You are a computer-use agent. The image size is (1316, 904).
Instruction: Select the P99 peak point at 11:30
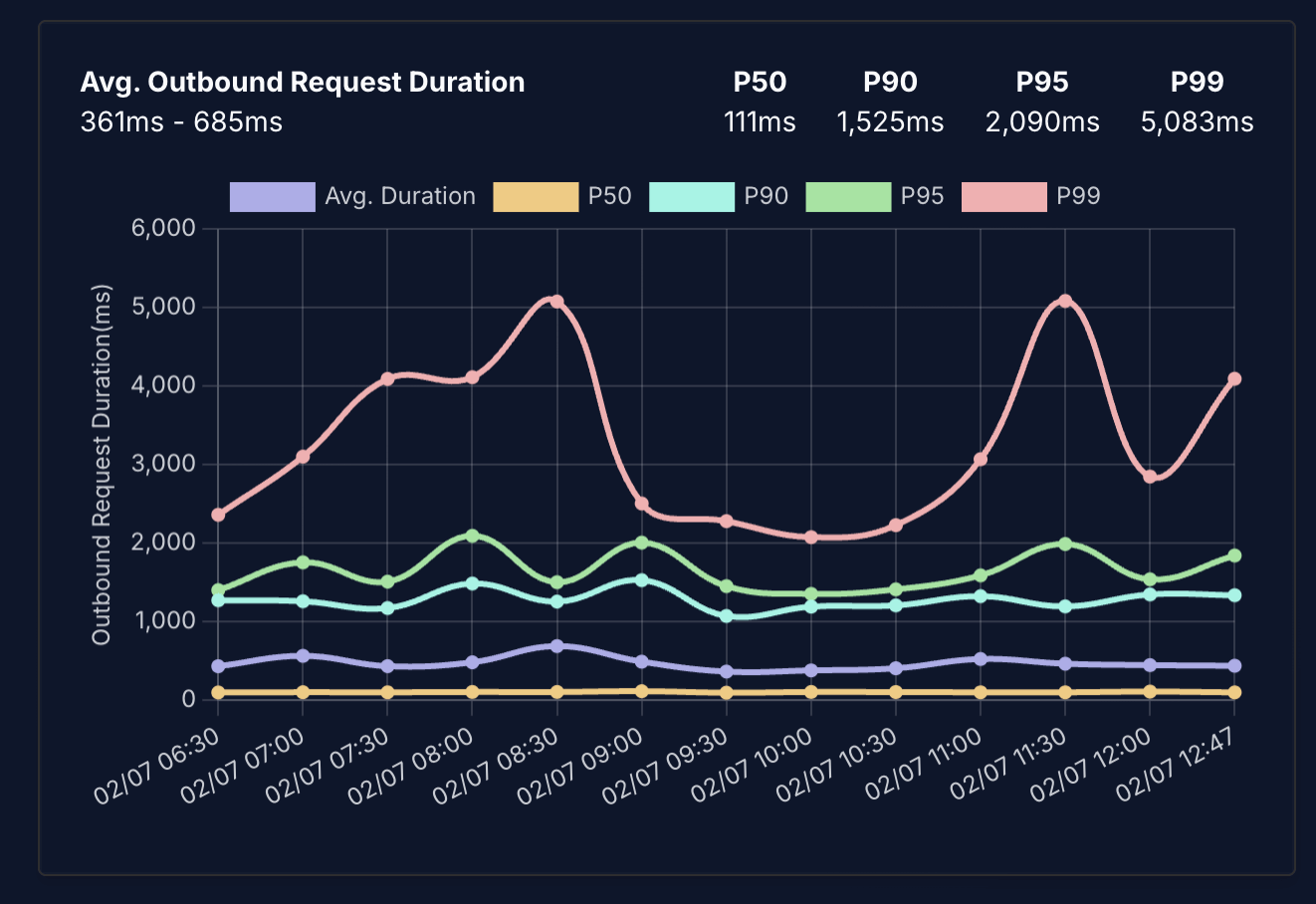1066,301
